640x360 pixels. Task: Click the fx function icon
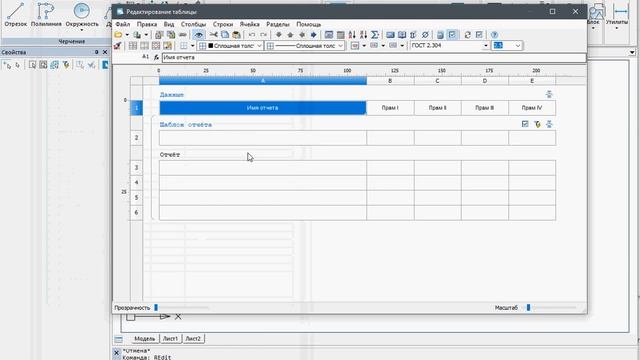156,58
